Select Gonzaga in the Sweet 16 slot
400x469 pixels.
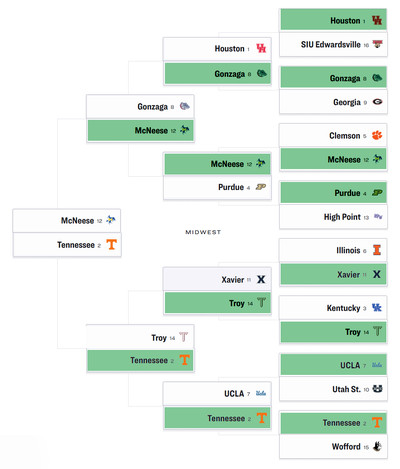tap(140, 107)
